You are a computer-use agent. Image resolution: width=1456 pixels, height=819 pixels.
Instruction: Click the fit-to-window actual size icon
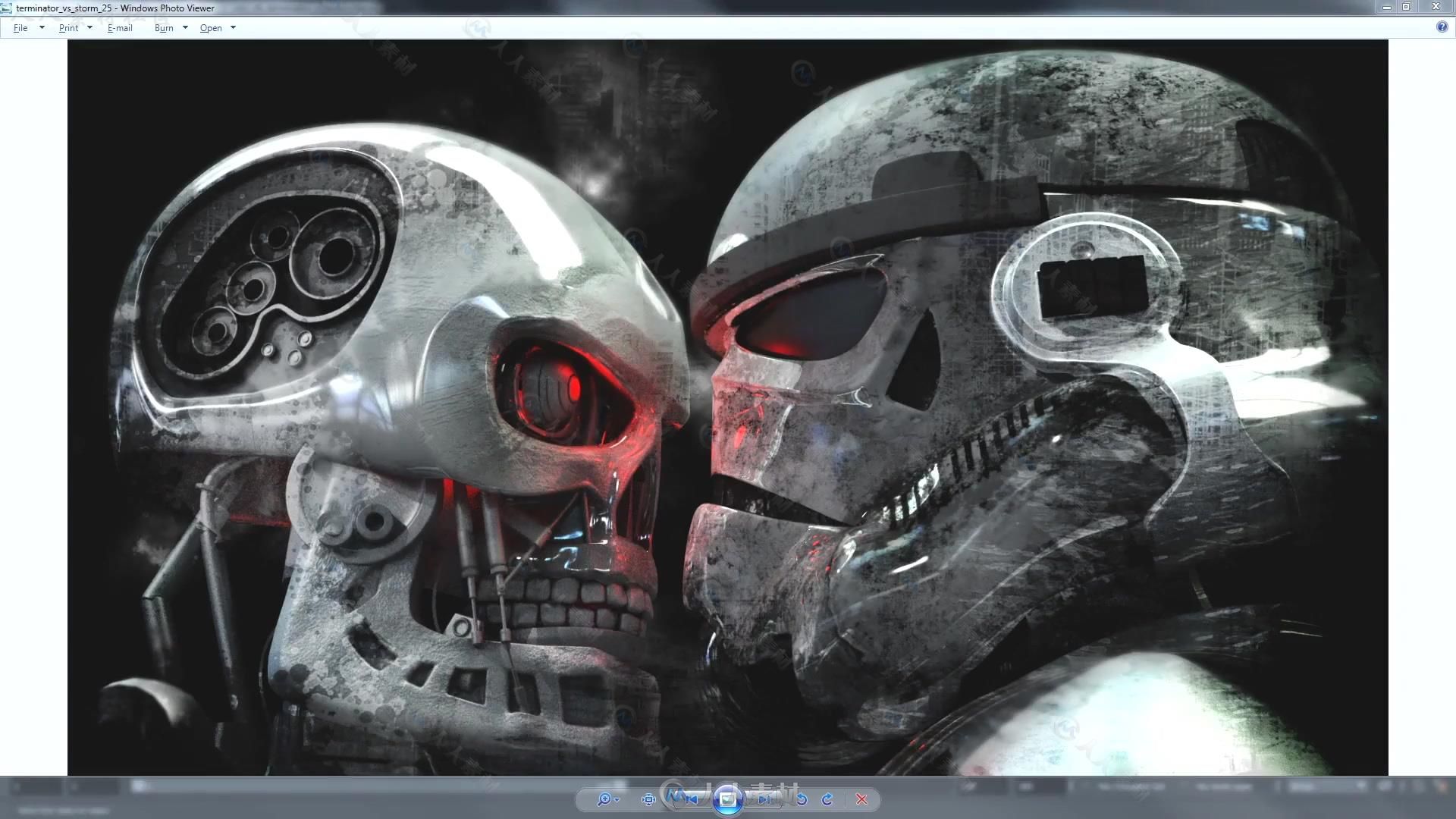pyautogui.click(x=648, y=799)
